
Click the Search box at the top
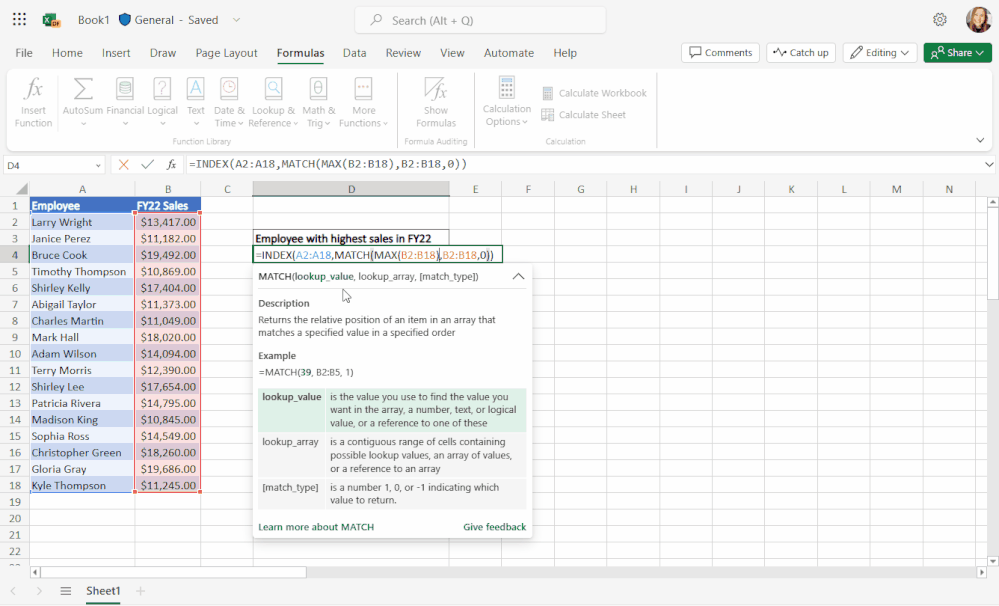(479, 19)
